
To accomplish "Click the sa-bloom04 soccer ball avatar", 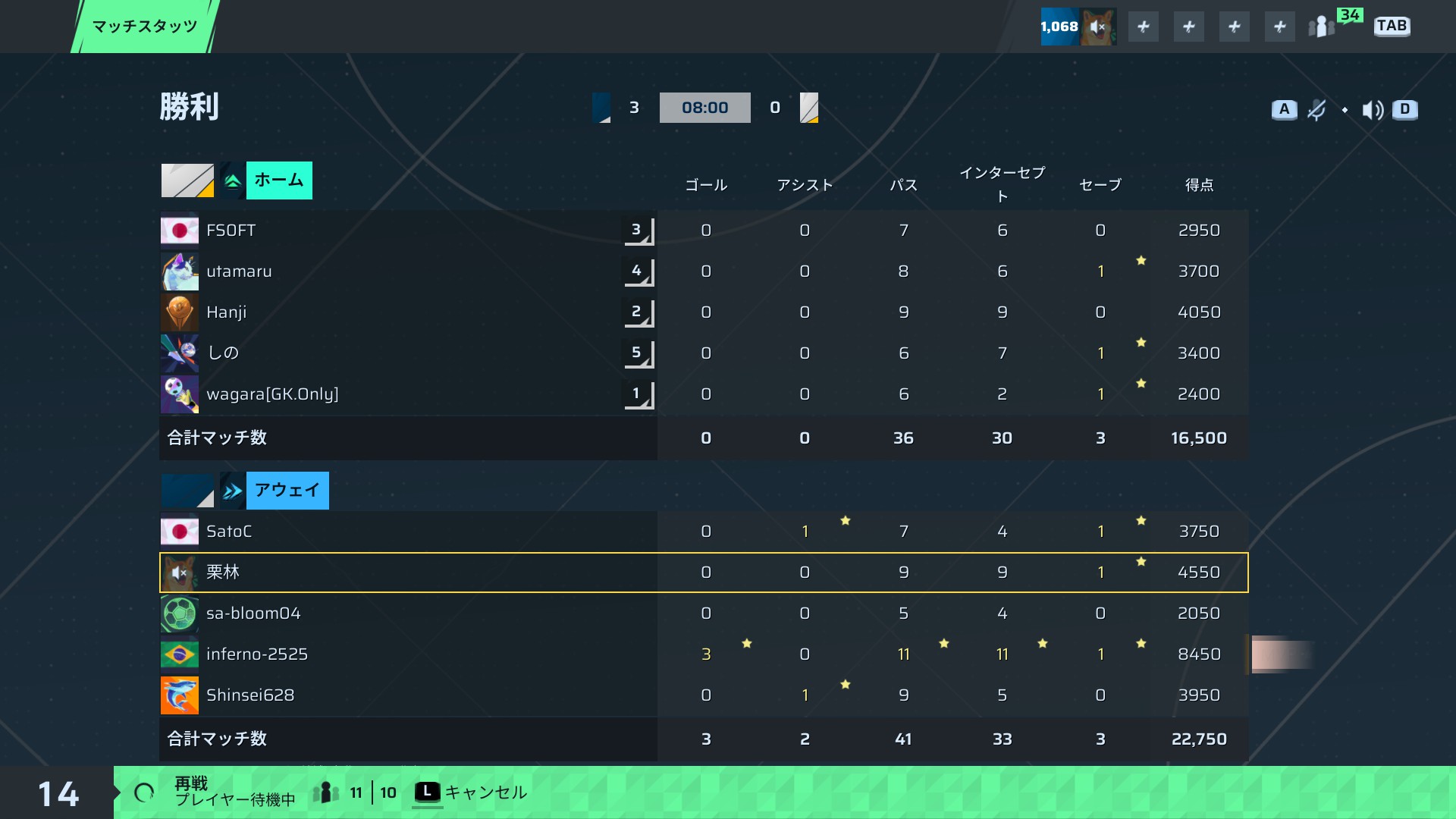I will (x=180, y=613).
